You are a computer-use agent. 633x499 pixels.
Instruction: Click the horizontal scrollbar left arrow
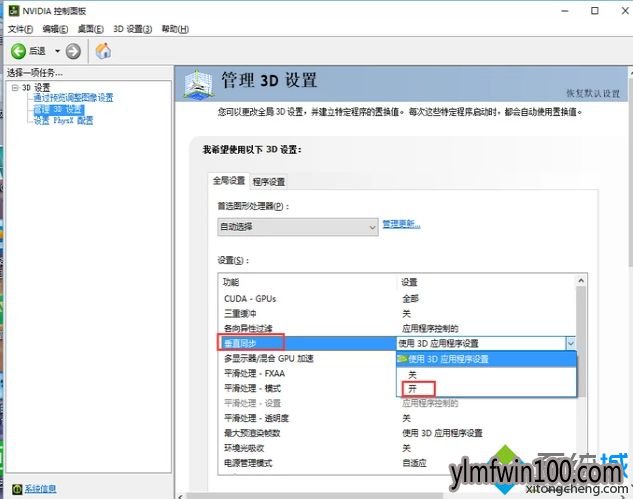coord(180,496)
